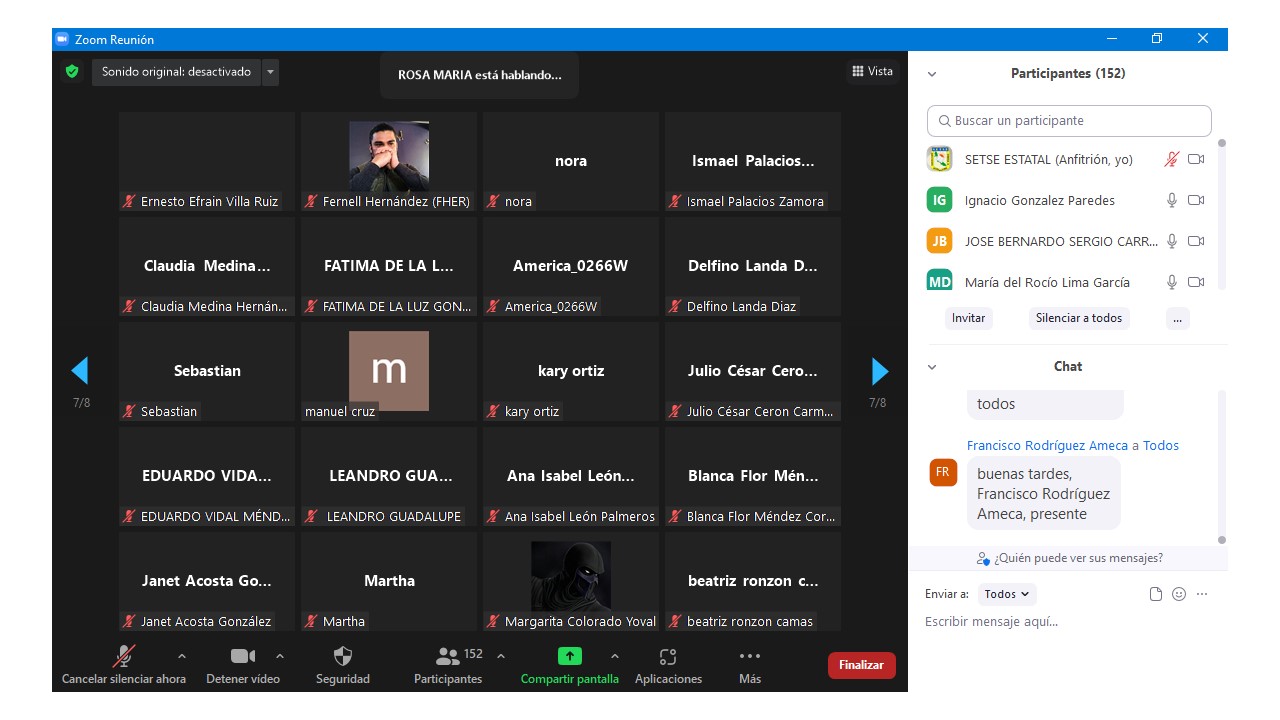Toggle Sonido original desactivado button
This screenshot has height=720, width=1280.
pyautogui.click(x=176, y=72)
